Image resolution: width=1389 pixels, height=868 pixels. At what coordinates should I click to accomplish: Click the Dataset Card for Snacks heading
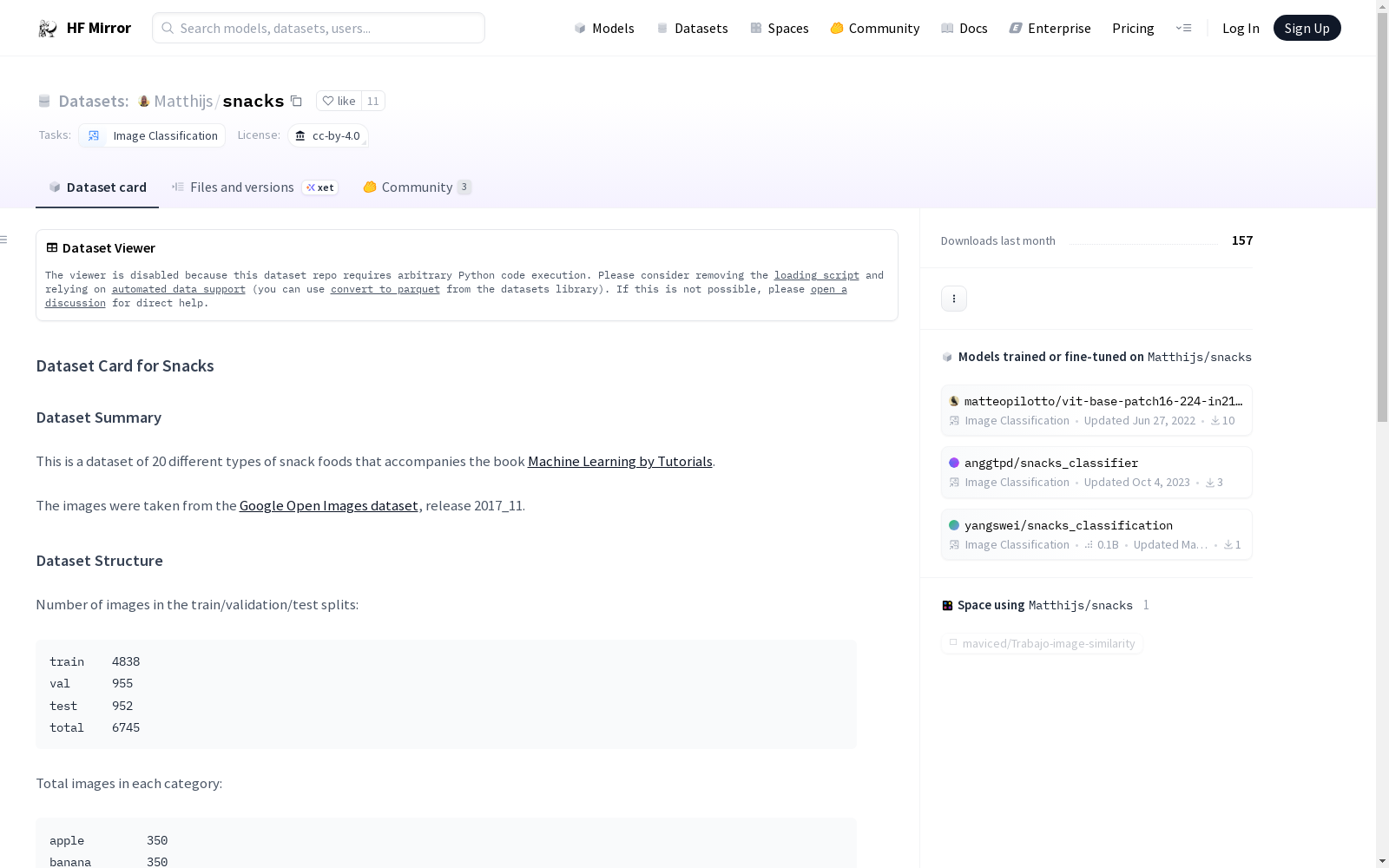coord(125,366)
